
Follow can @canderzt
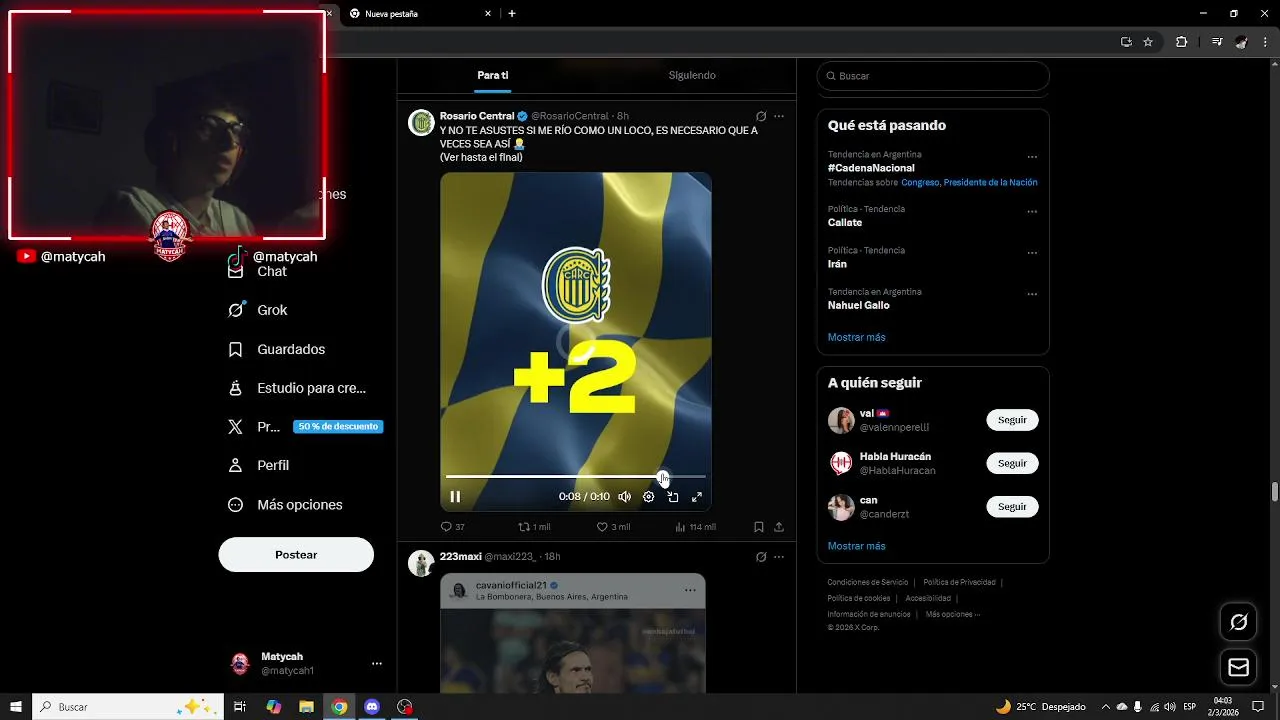[1012, 507]
